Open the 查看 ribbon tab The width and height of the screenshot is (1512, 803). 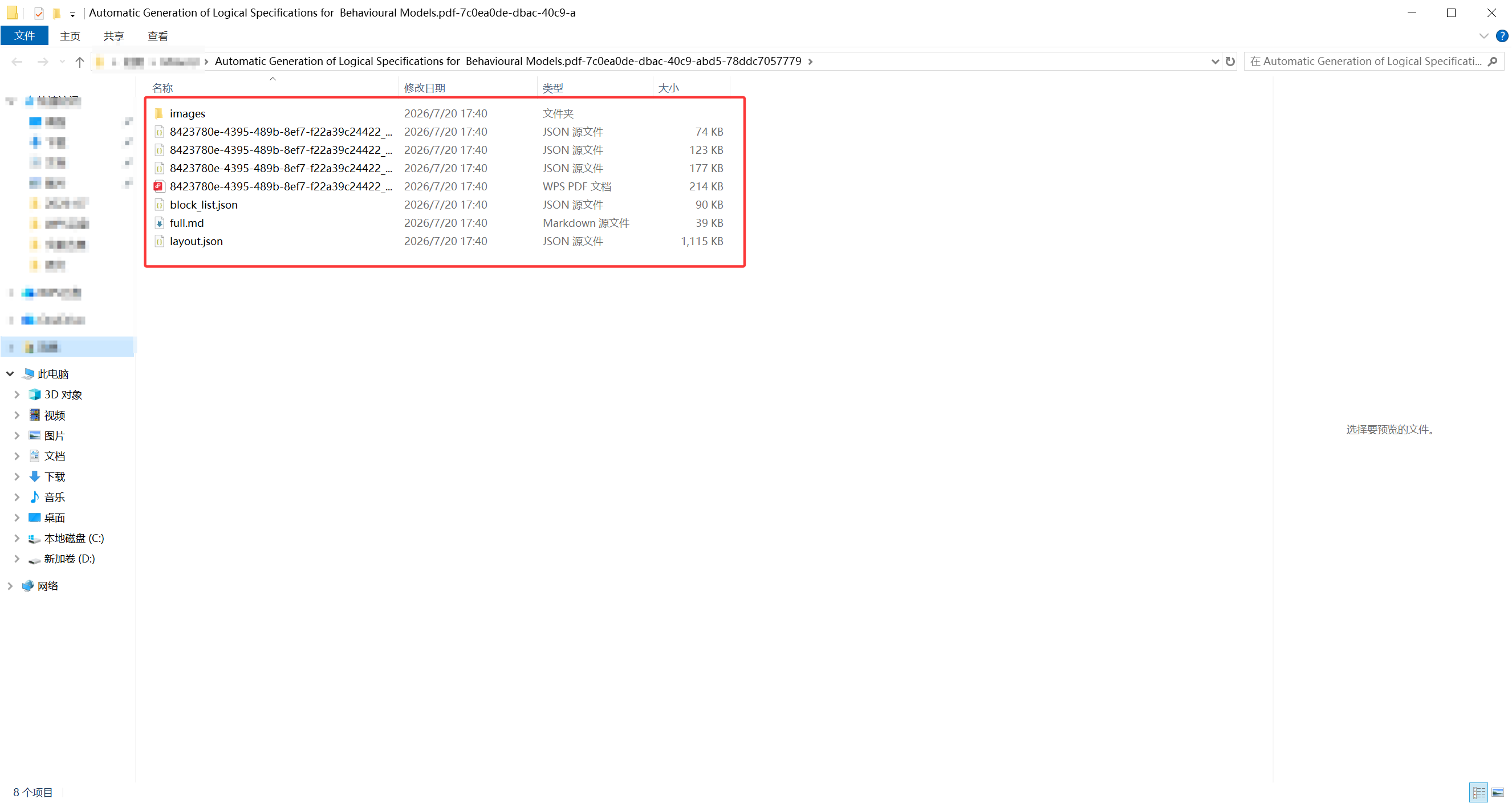pyautogui.click(x=157, y=36)
